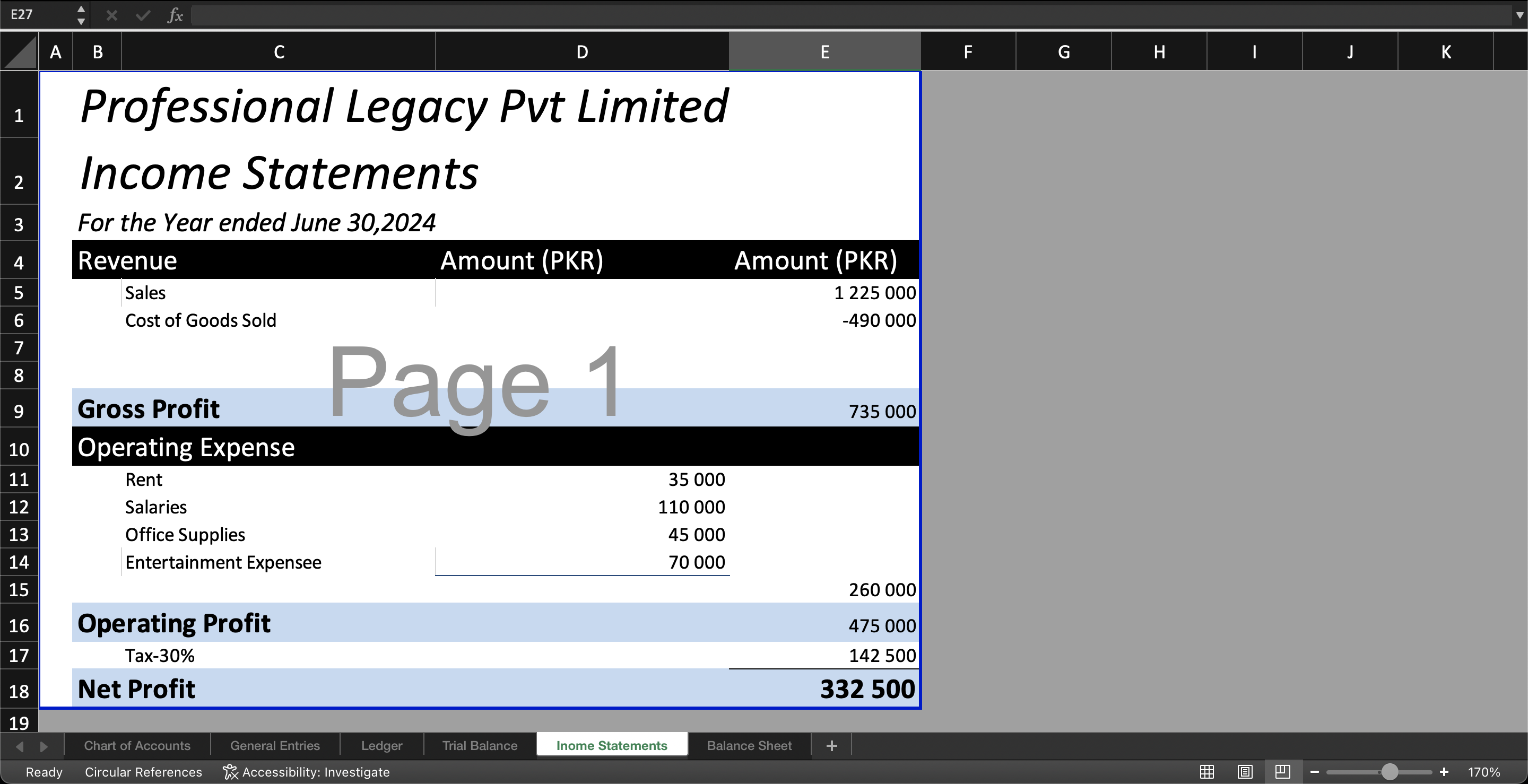Image resolution: width=1528 pixels, height=784 pixels.
Task: Click the left sheet tab scroll arrow
Action: pyautogui.click(x=20, y=745)
